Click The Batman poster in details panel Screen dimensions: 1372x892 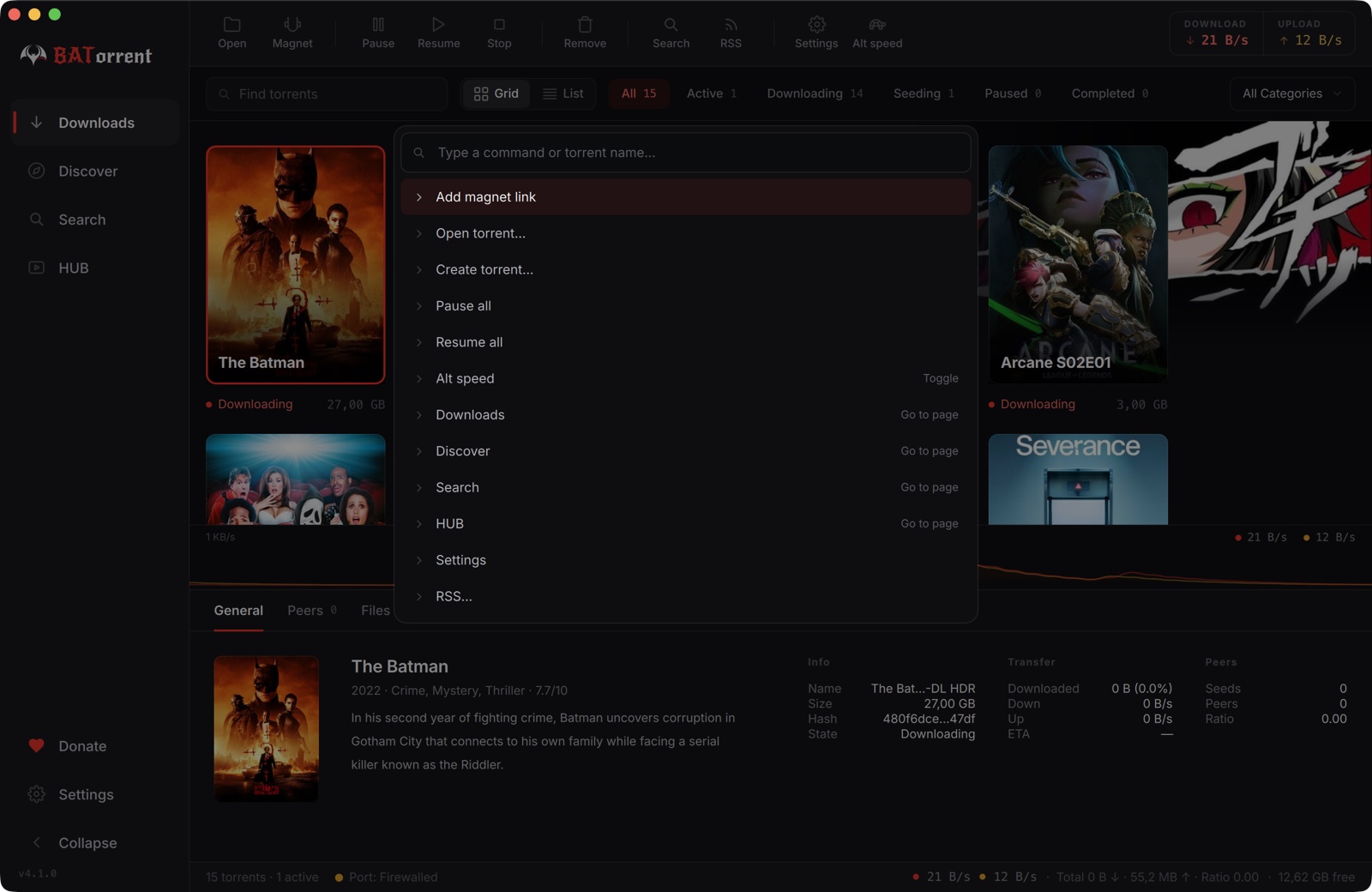[x=266, y=729]
